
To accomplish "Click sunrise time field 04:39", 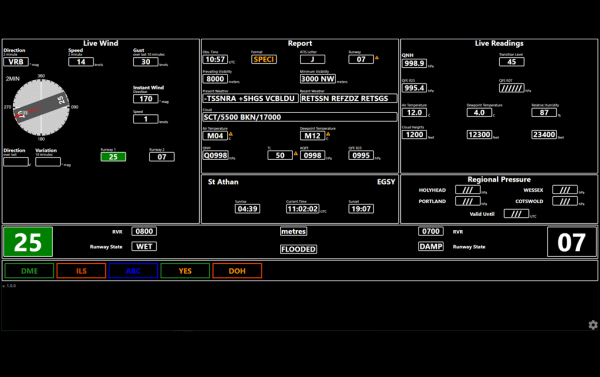I will (x=248, y=209).
